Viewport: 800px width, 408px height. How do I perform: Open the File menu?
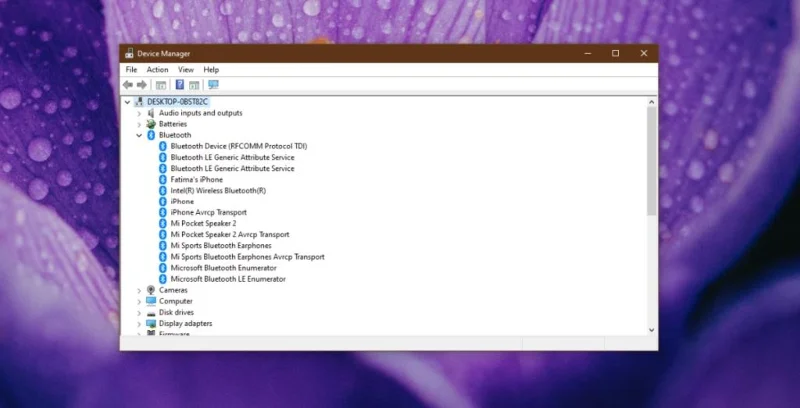pyautogui.click(x=131, y=69)
